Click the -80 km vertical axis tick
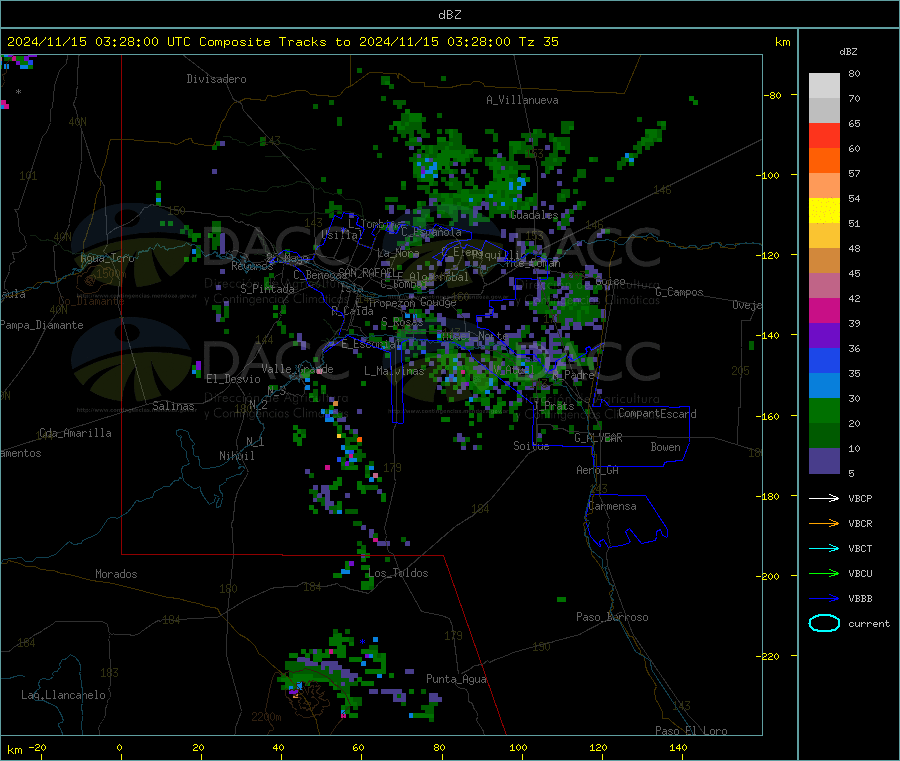900x761 pixels. [x=775, y=95]
